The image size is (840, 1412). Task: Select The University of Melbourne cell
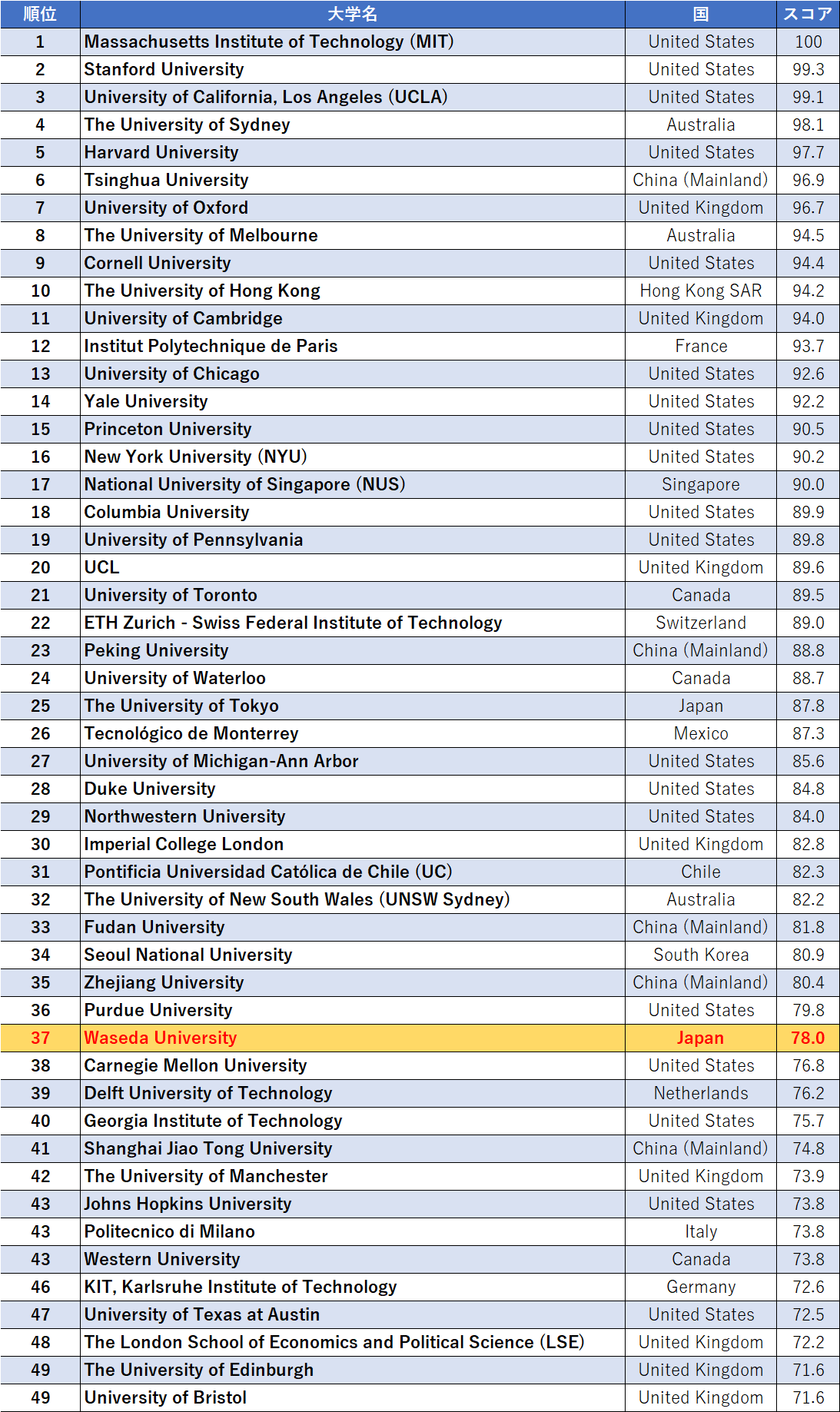(353, 235)
